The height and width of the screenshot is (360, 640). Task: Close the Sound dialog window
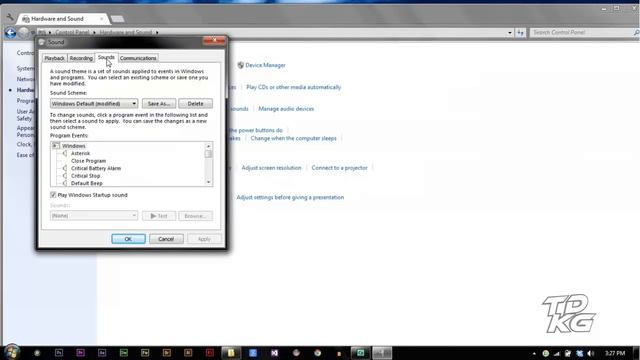click(214, 41)
